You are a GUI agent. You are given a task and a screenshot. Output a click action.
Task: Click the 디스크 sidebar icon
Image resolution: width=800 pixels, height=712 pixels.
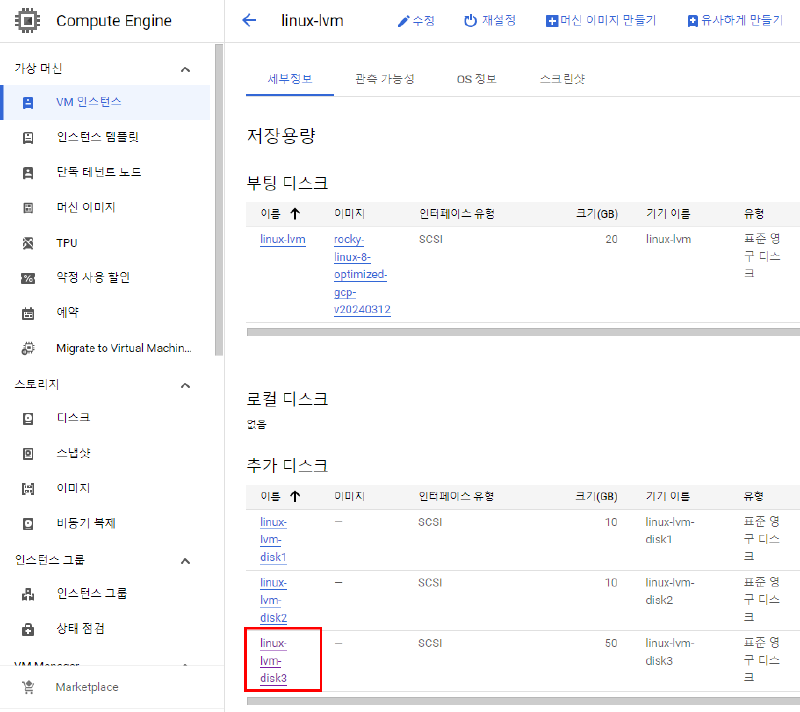pos(28,419)
